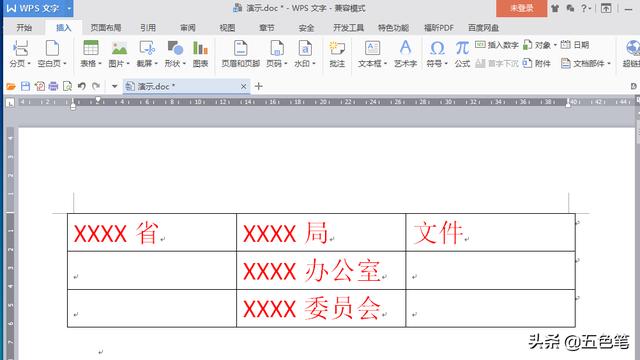Expand the 文本框 text box dropdown
Viewport: 640px width, 360px height.
[x=385, y=64]
